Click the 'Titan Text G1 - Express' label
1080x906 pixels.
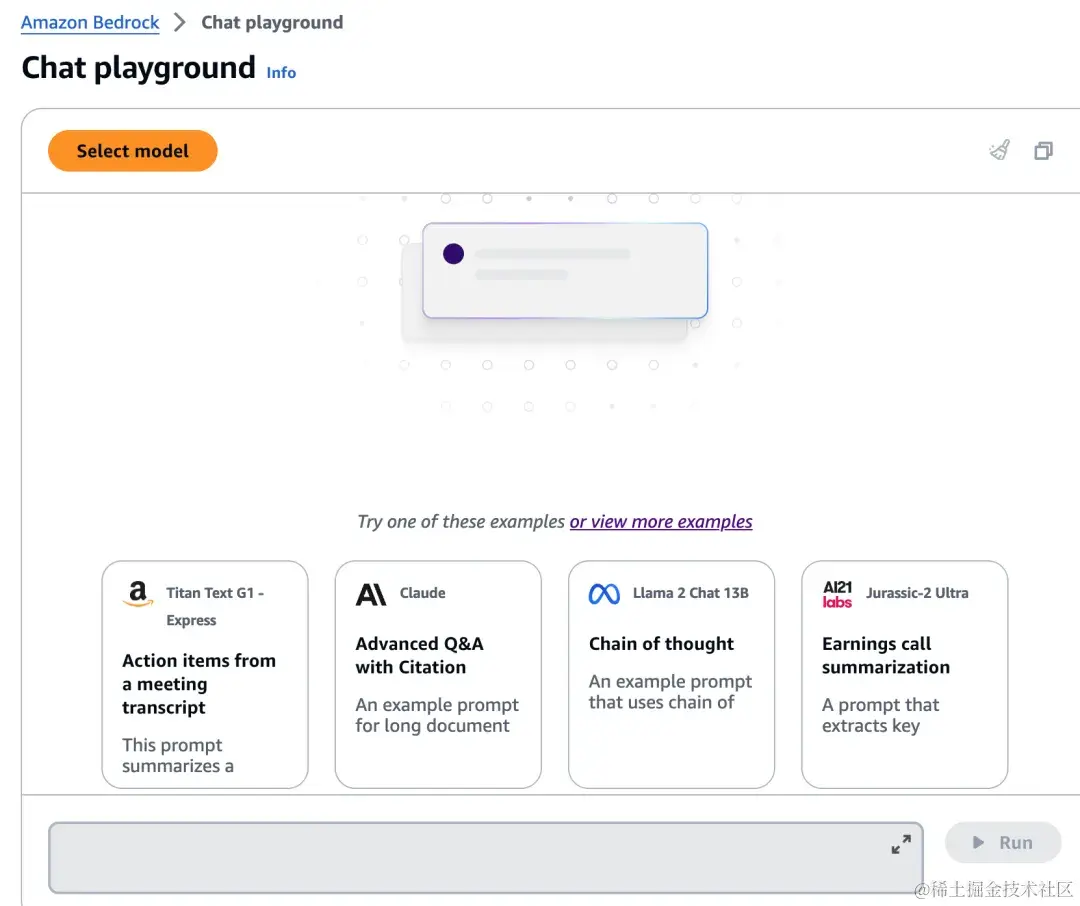[x=214, y=606]
